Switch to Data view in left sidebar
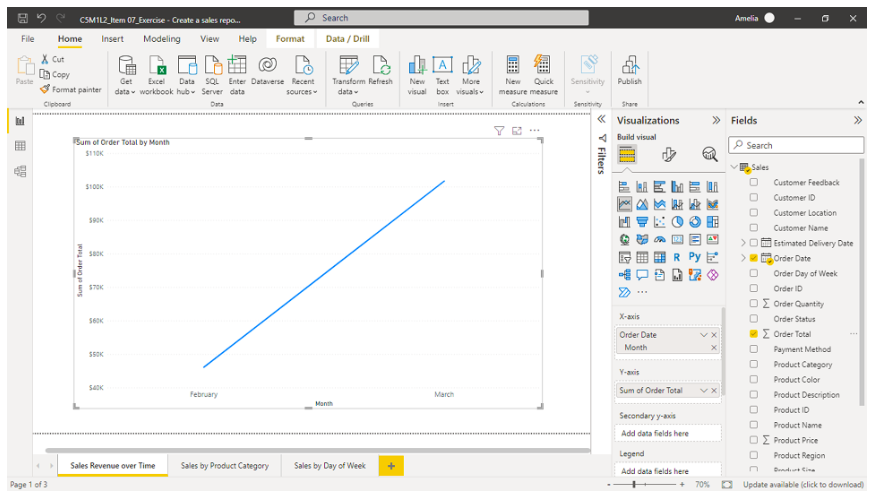This screenshot has width=875, height=498. click(20, 146)
